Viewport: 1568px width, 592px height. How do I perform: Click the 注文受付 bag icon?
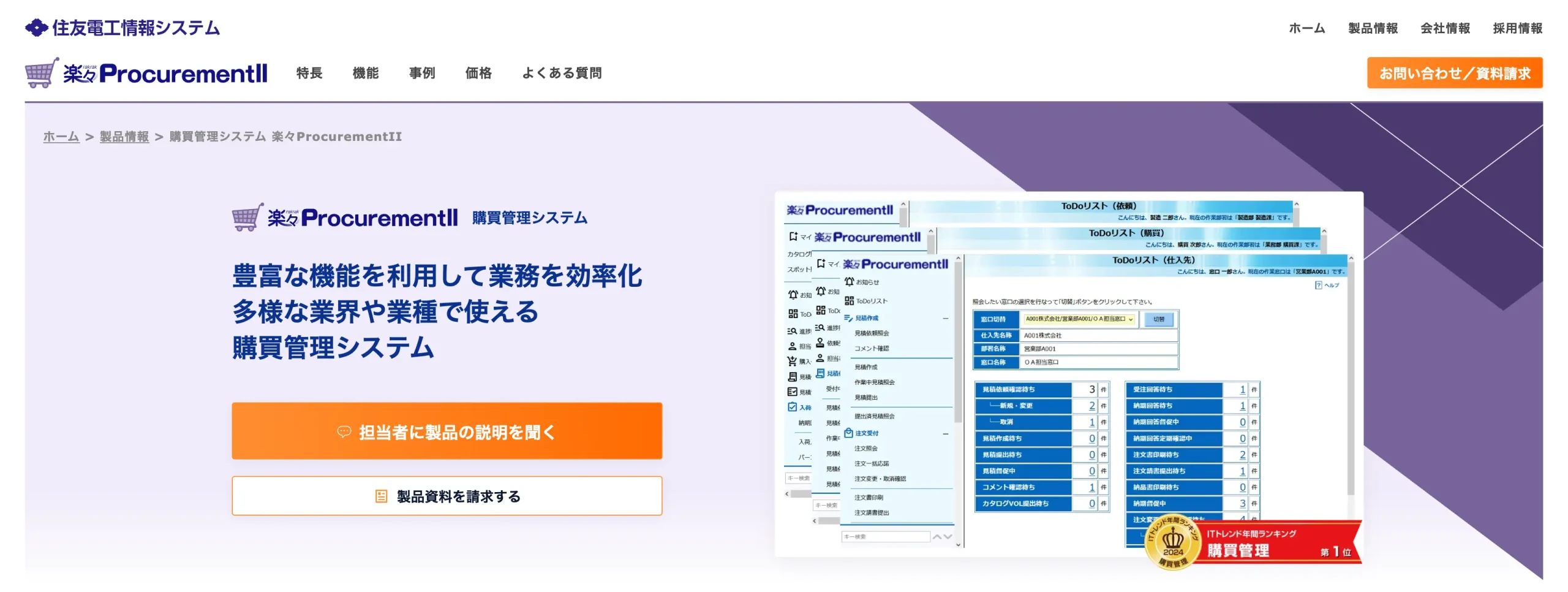(849, 433)
